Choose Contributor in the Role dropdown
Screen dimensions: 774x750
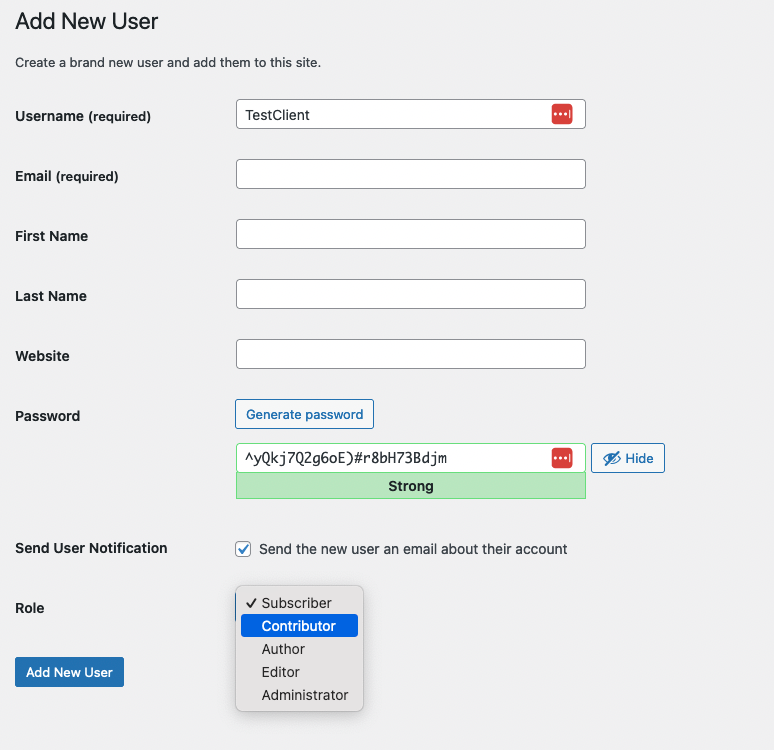[x=299, y=626]
